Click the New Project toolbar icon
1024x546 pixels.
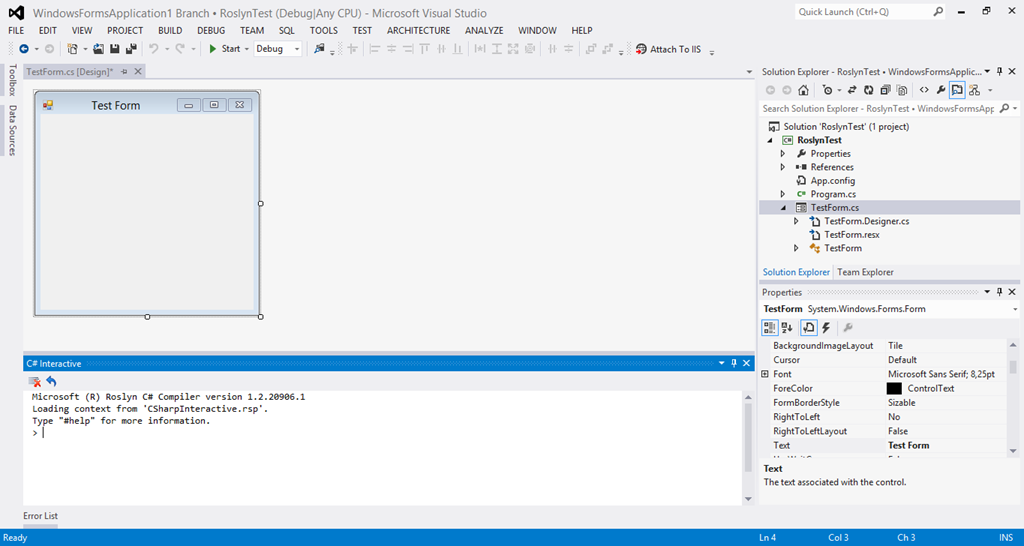click(x=72, y=48)
